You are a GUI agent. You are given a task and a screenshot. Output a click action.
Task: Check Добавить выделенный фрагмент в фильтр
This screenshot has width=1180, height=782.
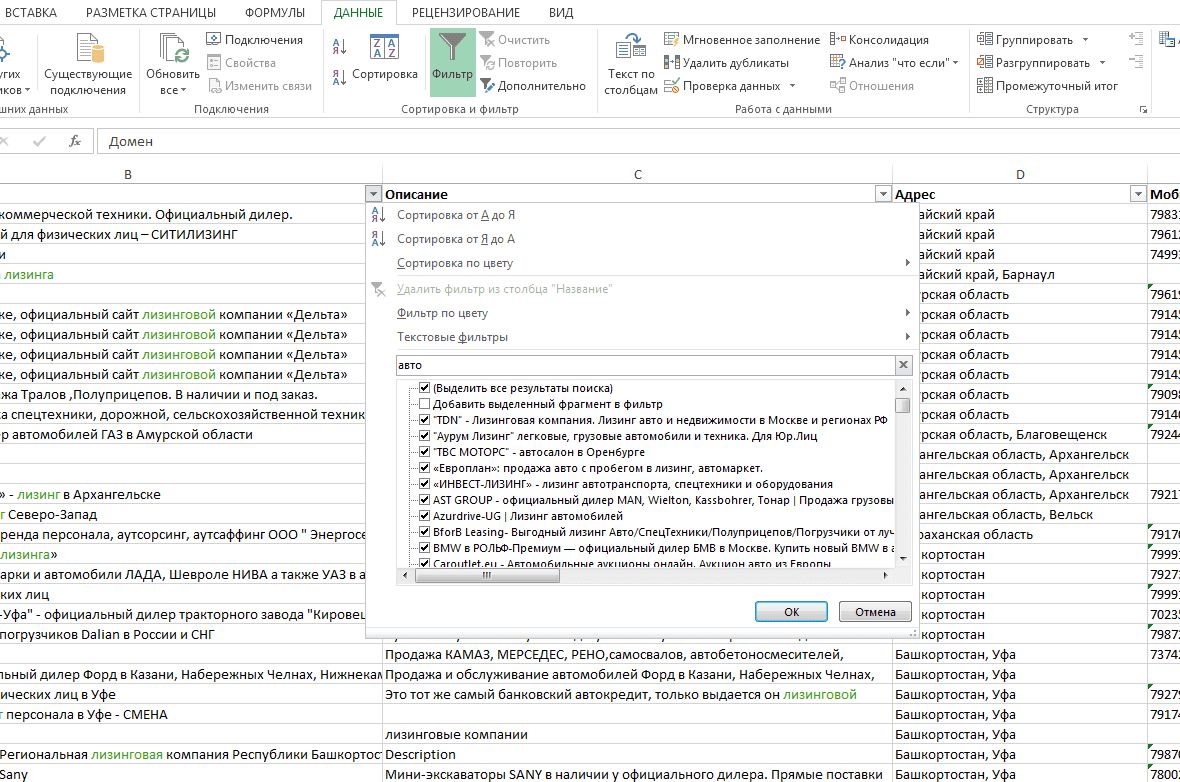424,404
